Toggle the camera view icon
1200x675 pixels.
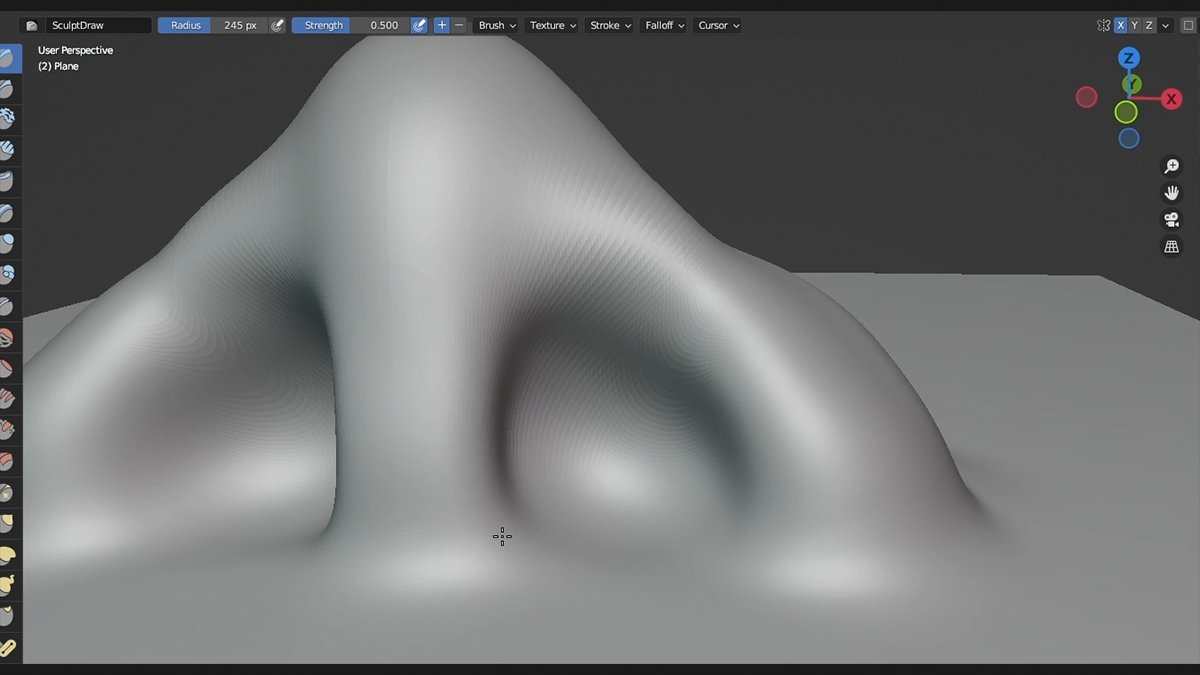[x=1172, y=219]
